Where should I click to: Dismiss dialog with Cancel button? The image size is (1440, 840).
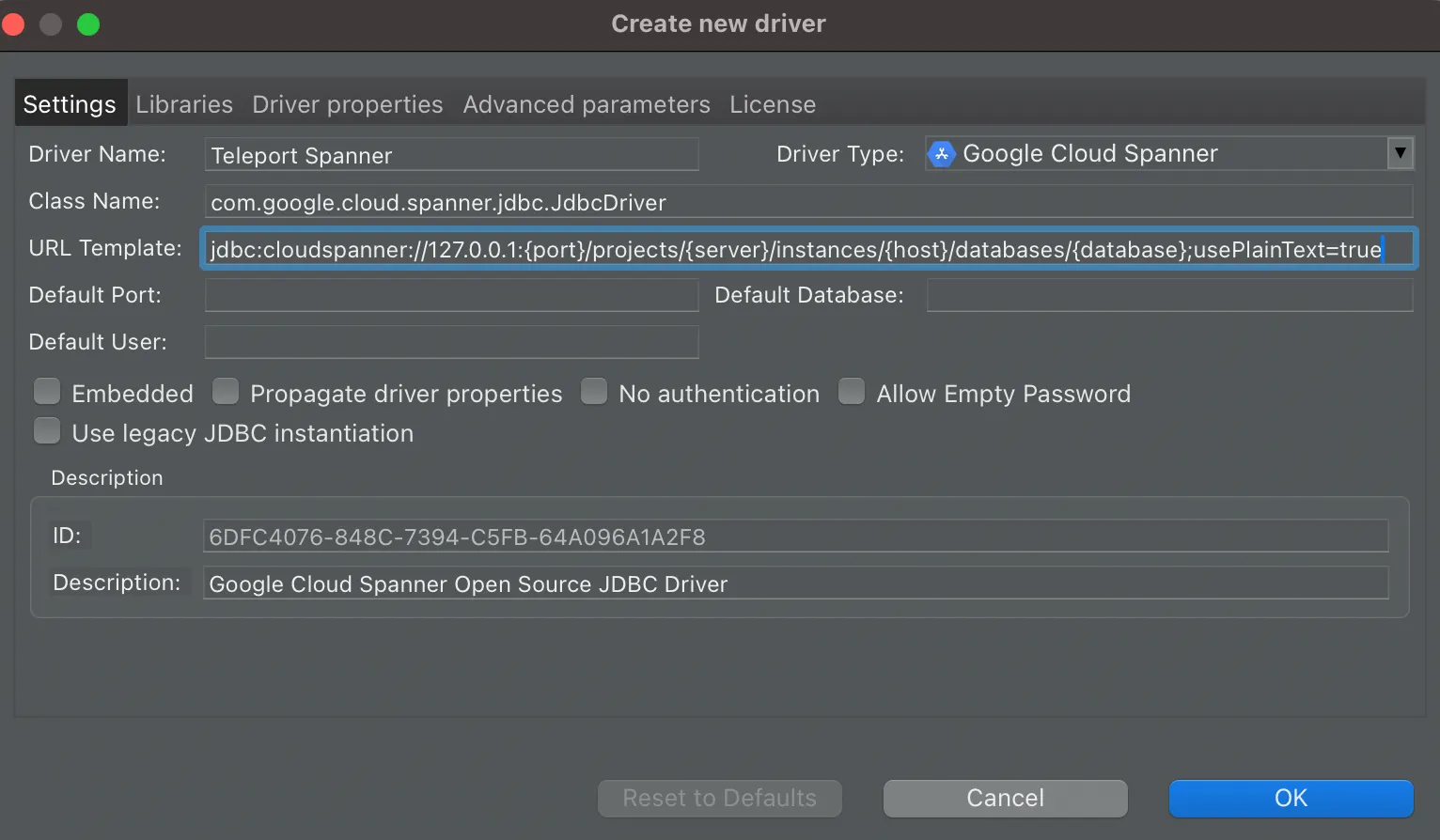[1005, 799]
